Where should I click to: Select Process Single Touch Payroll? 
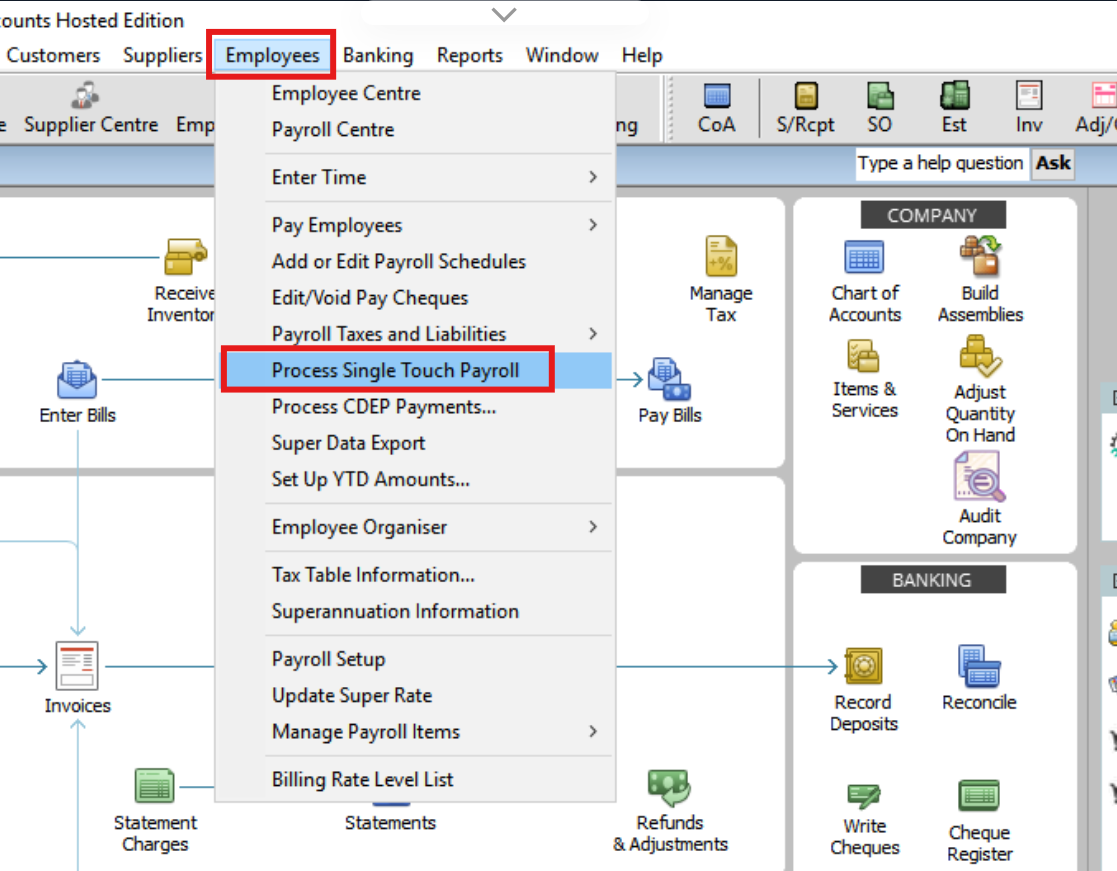(416, 370)
